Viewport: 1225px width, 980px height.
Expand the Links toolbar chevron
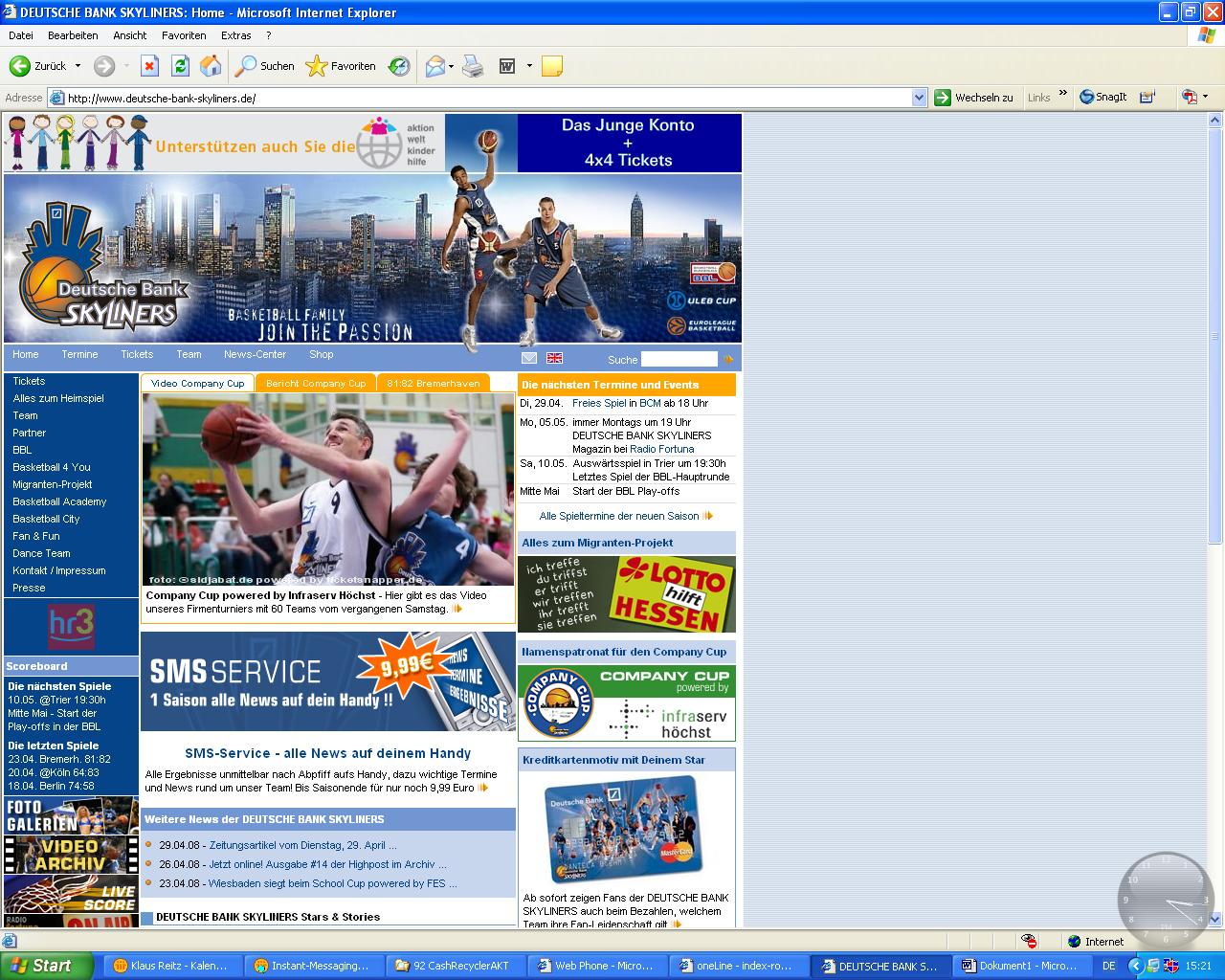pyautogui.click(x=1062, y=94)
